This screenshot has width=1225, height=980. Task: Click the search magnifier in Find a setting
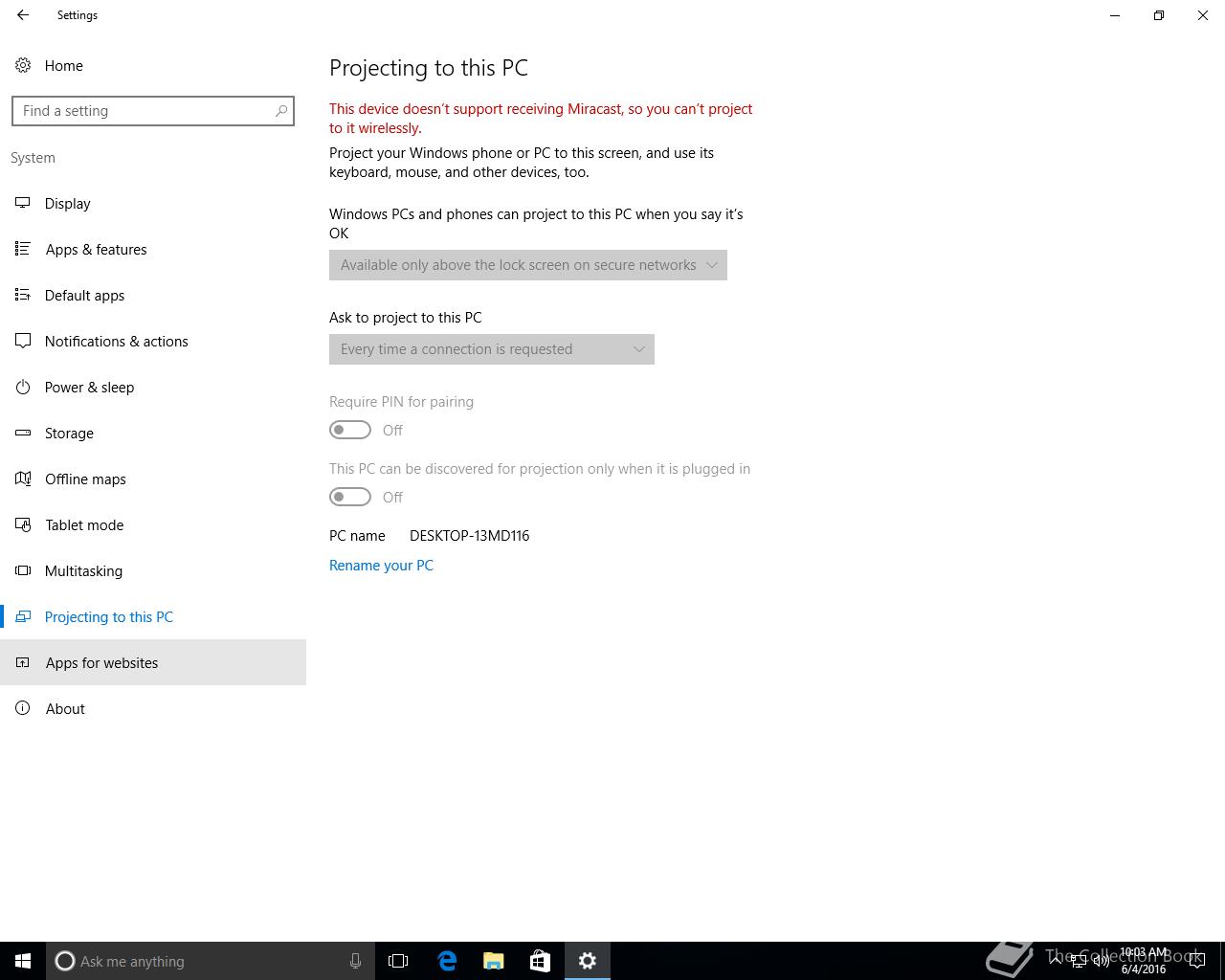click(x=281, y=111)
